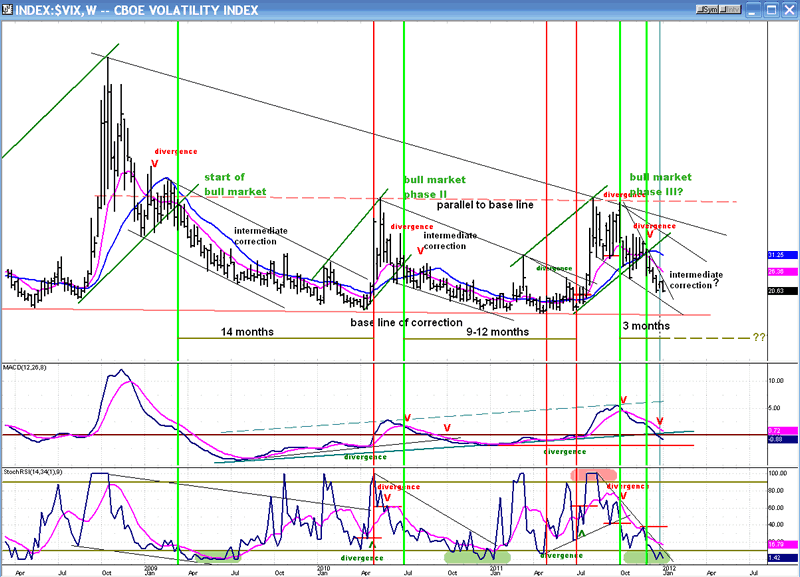Select the 'bull market phase II' text
The height and width of the screenshot is (577, 800).
pos(437,187)
